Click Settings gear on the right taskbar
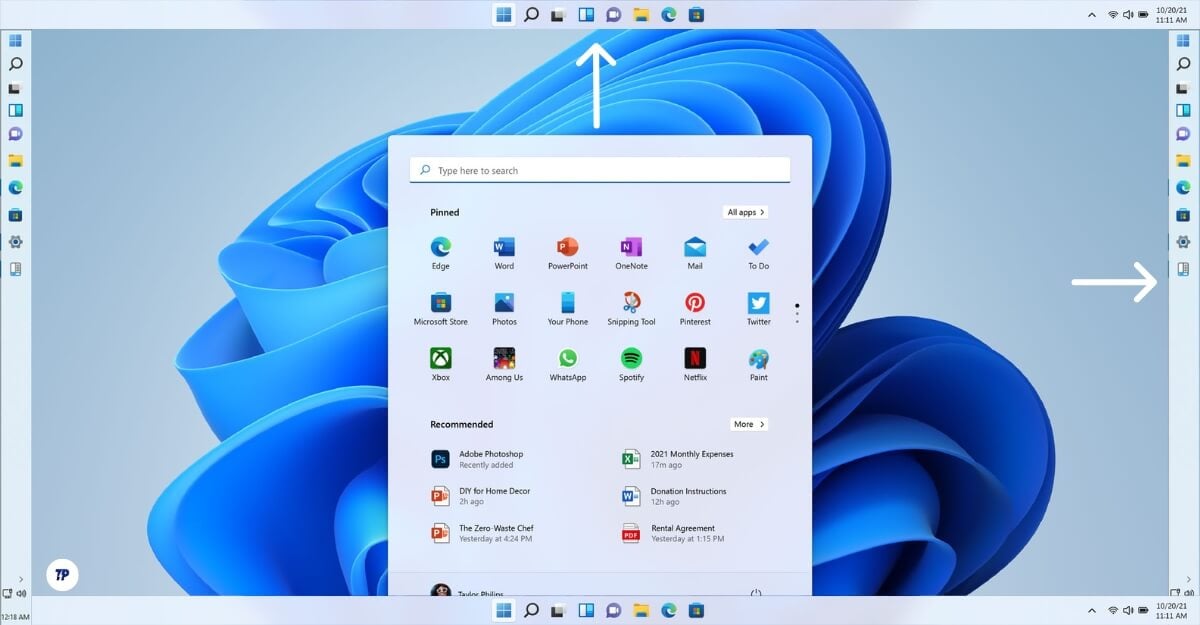 click(x=1183, y=242)
